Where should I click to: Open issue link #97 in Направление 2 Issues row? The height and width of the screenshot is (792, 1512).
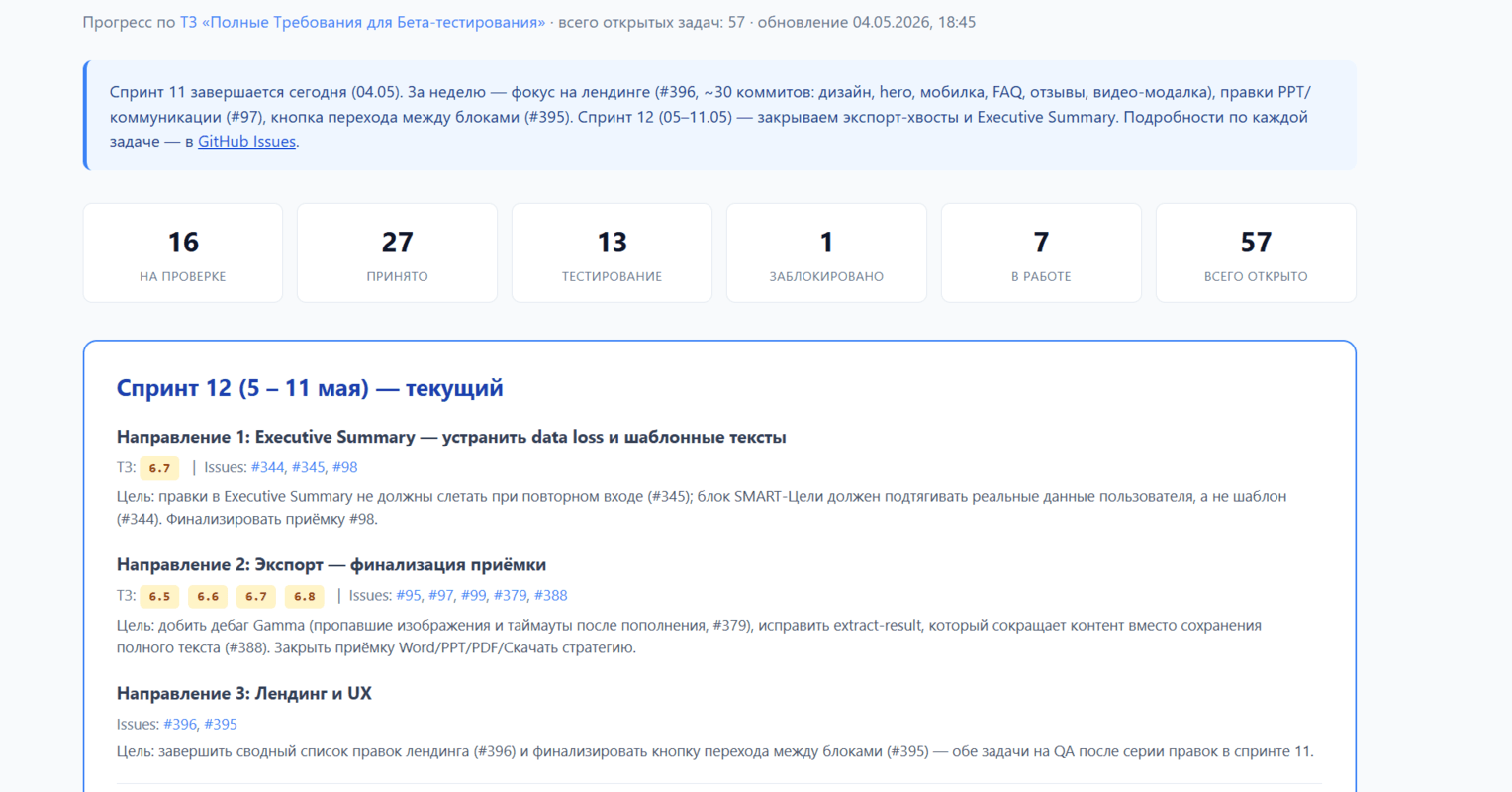tap(441, 595)
